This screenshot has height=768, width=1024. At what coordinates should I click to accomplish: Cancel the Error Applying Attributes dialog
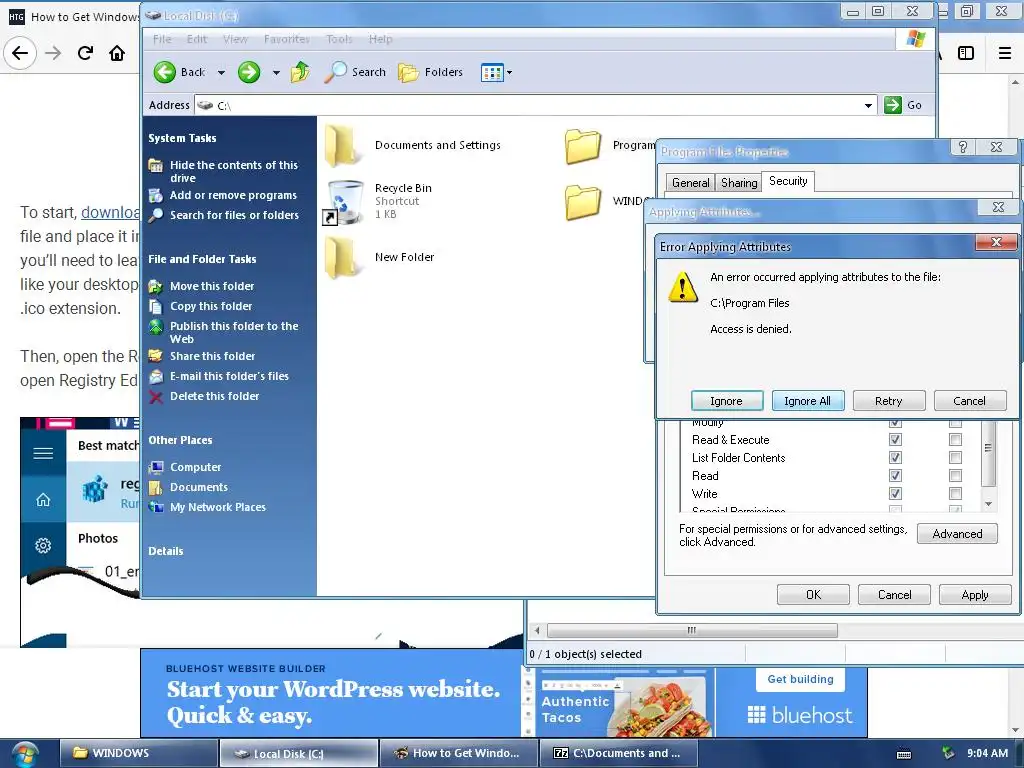[x=969, y=401]
